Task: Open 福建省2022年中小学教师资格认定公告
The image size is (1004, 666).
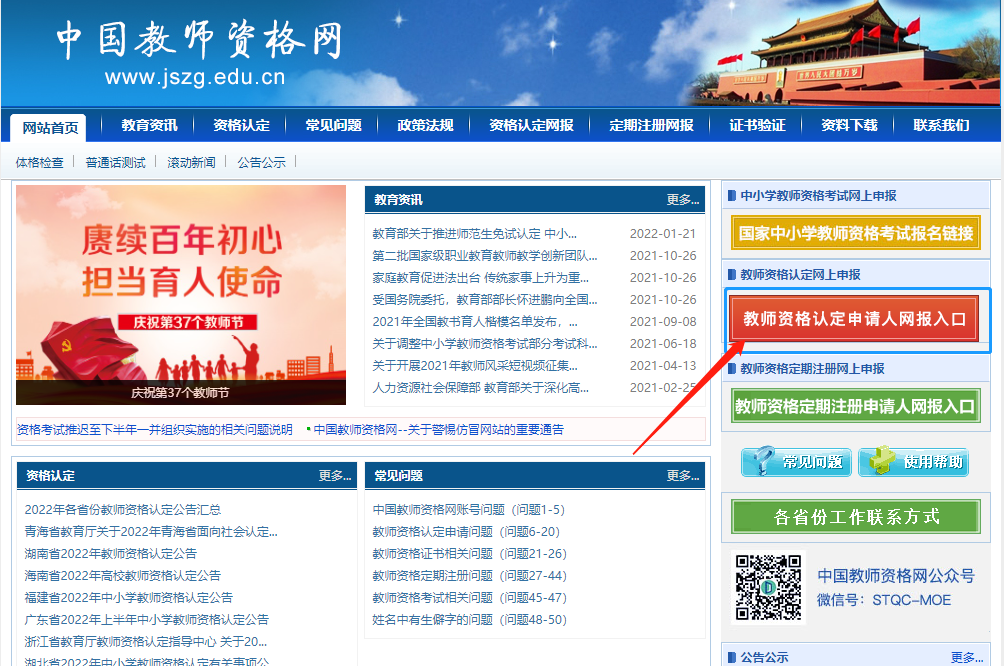Action: pos(129,597)
